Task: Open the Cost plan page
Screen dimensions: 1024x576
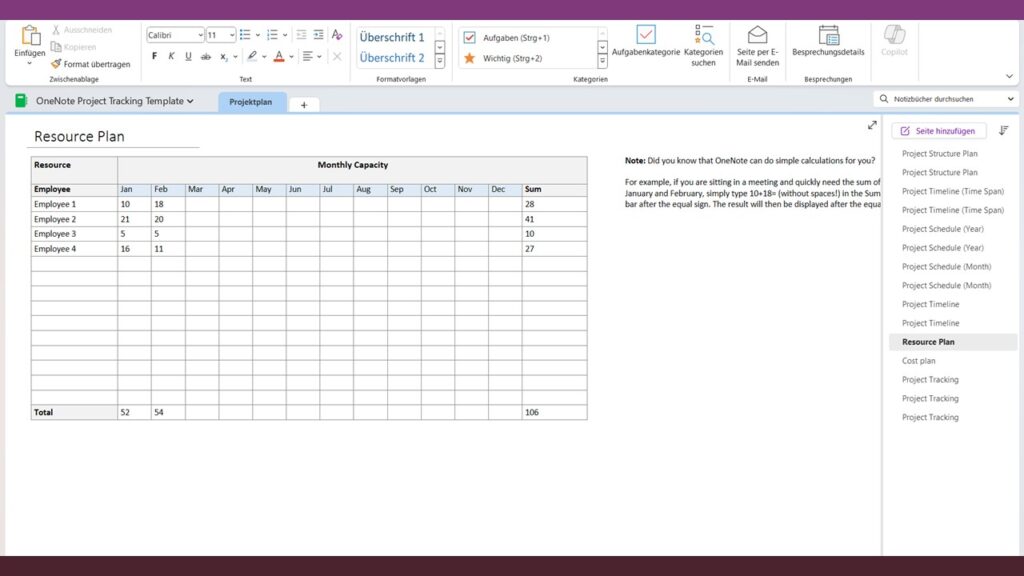Action: 919,360
